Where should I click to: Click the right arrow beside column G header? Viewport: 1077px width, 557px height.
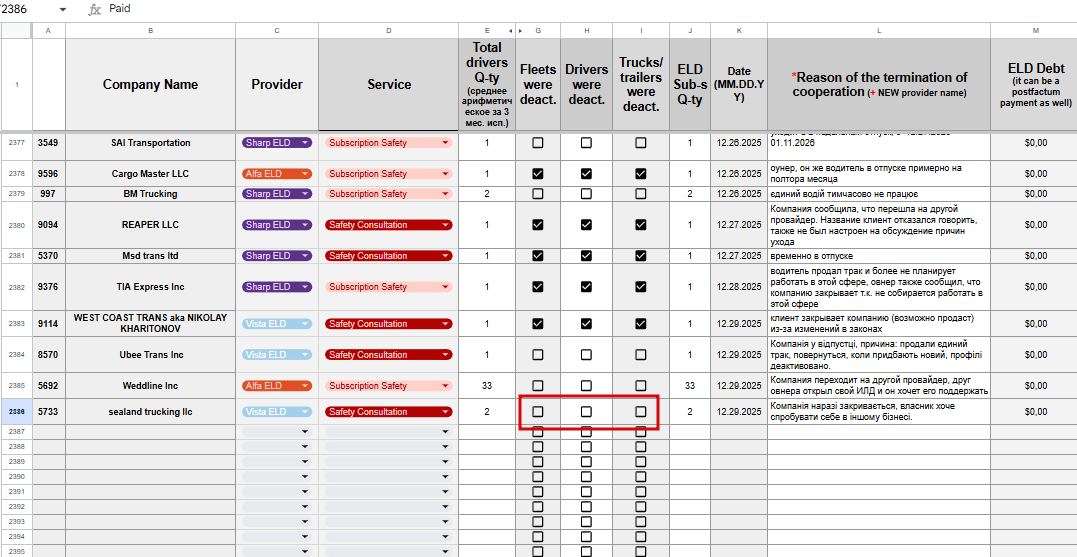520,31
